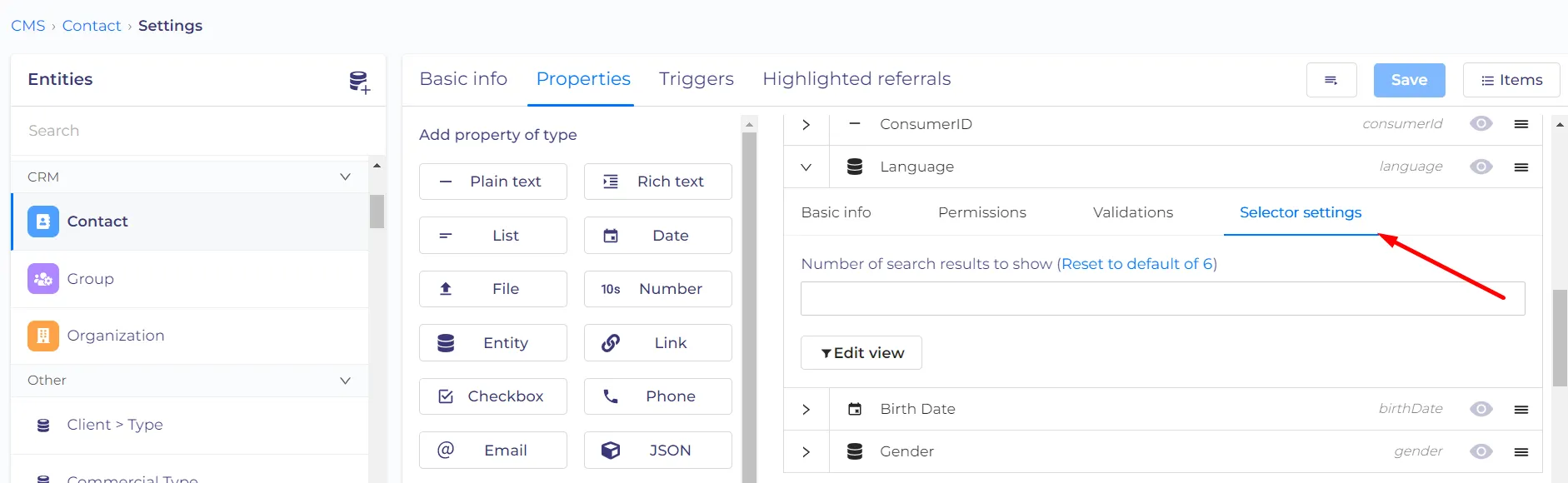Click the Edit view button
1568x483 pixels.
[x=861, y=352]
